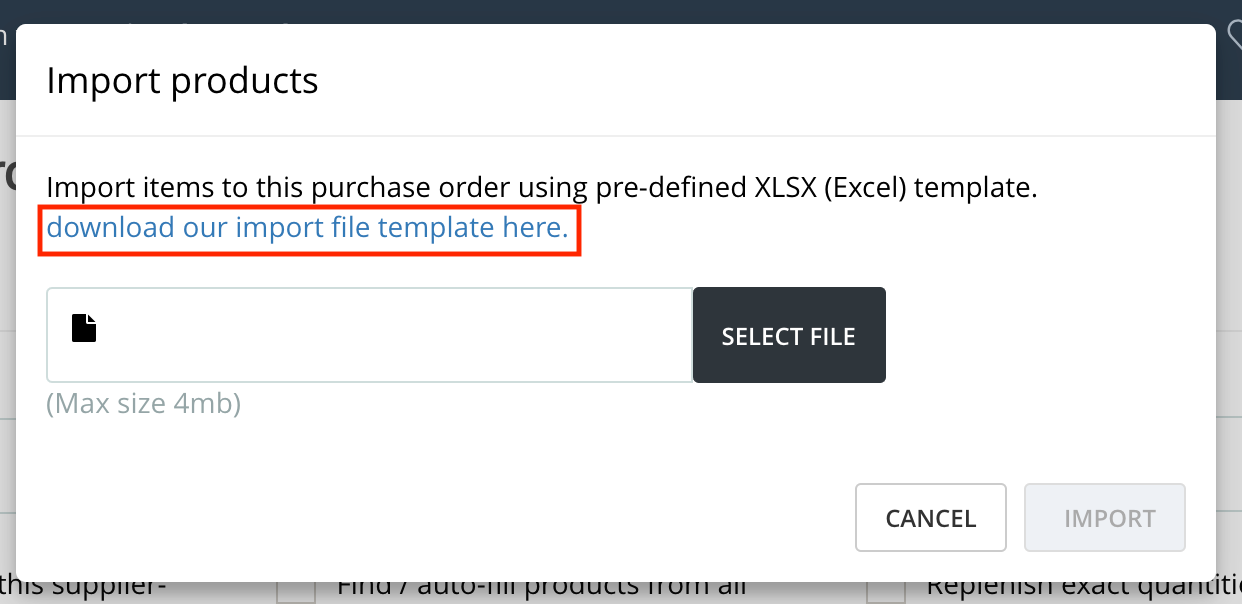This screenshot has height=604, width=1242.
Task: Click the 'Import items to this purchase order' description
Action: click(300, 187)
